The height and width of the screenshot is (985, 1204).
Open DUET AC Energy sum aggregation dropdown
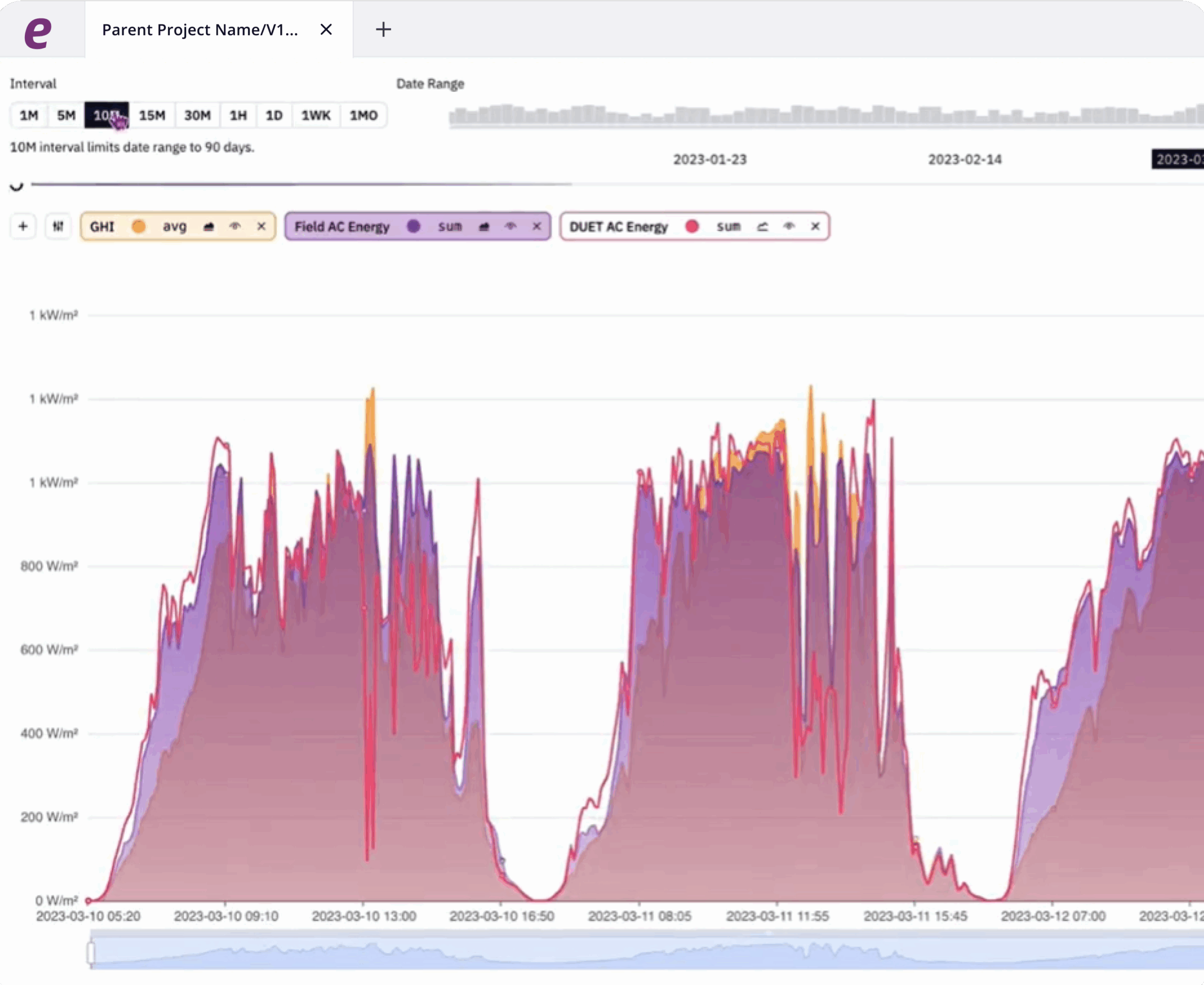pyautogui.click(x=728, y=226)
